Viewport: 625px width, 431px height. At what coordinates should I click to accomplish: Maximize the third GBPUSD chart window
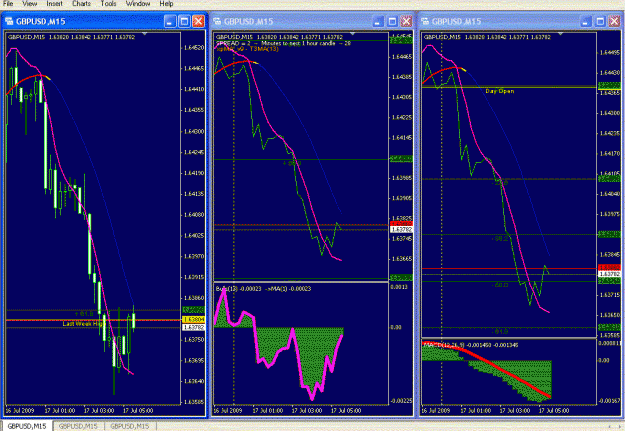coord(600,21)
